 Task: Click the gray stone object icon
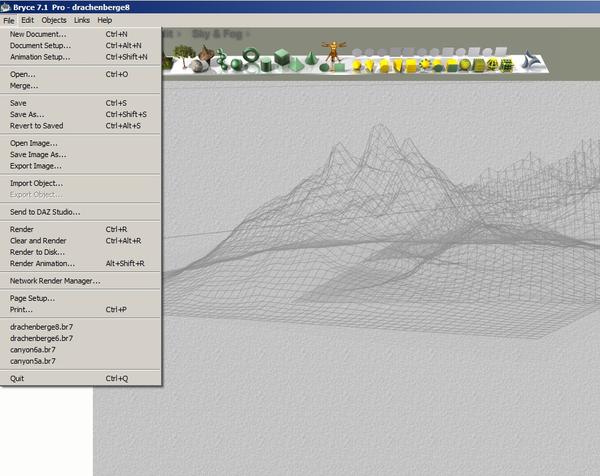coord(198,66)
